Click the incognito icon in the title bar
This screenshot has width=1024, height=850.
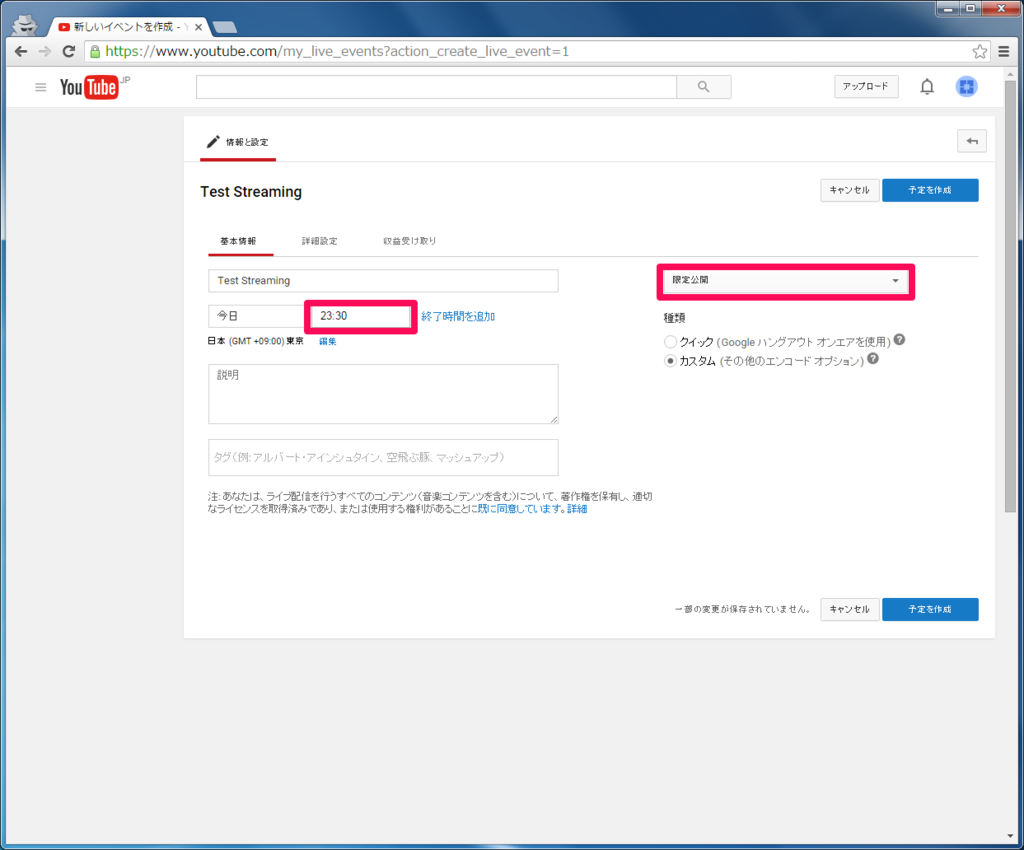coord(25,25)
